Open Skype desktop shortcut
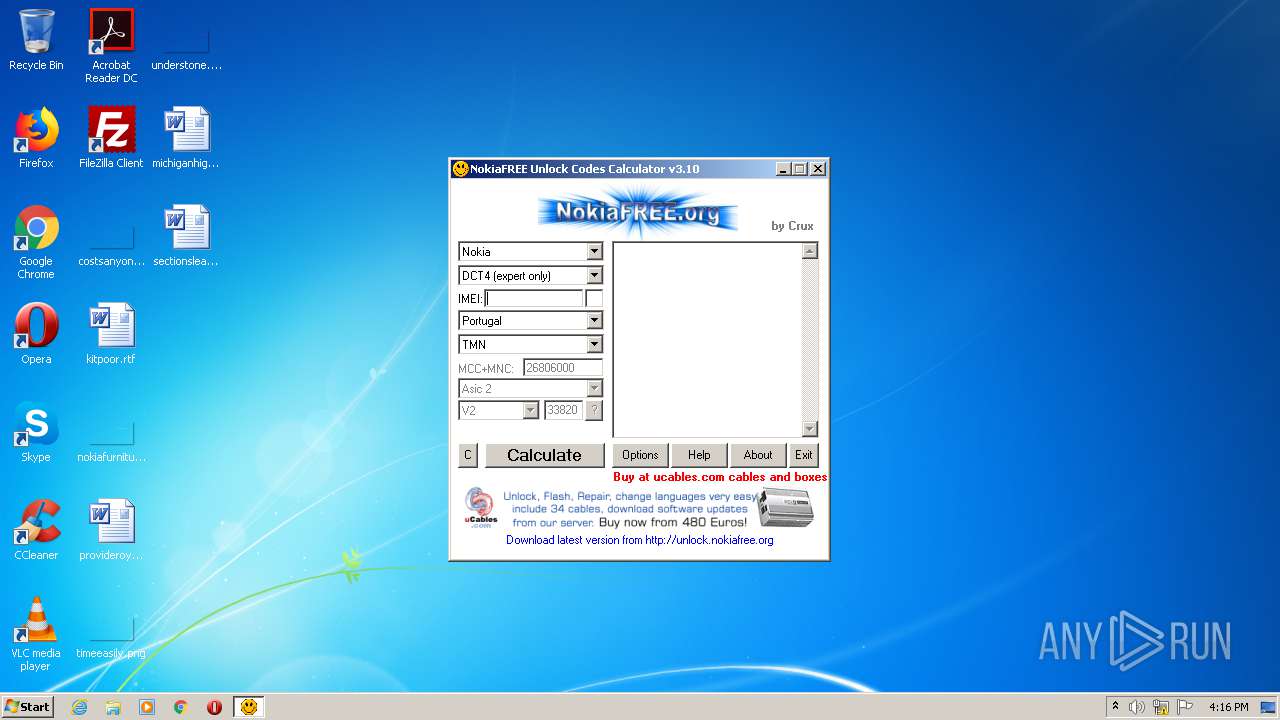The width and height of the screenshot is (1280, 720). pyautogui.click(x=36, y=432)
